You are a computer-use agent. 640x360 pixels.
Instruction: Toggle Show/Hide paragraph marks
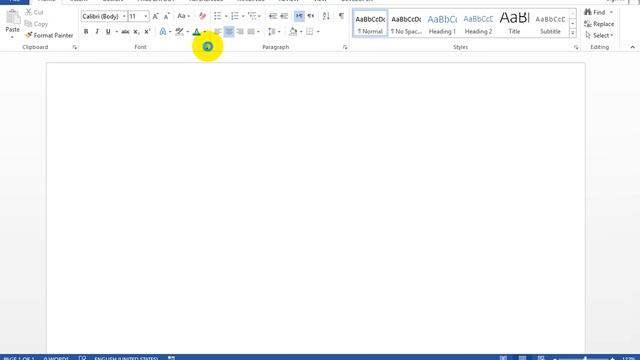pyautogui.click(x=341, y=16)
